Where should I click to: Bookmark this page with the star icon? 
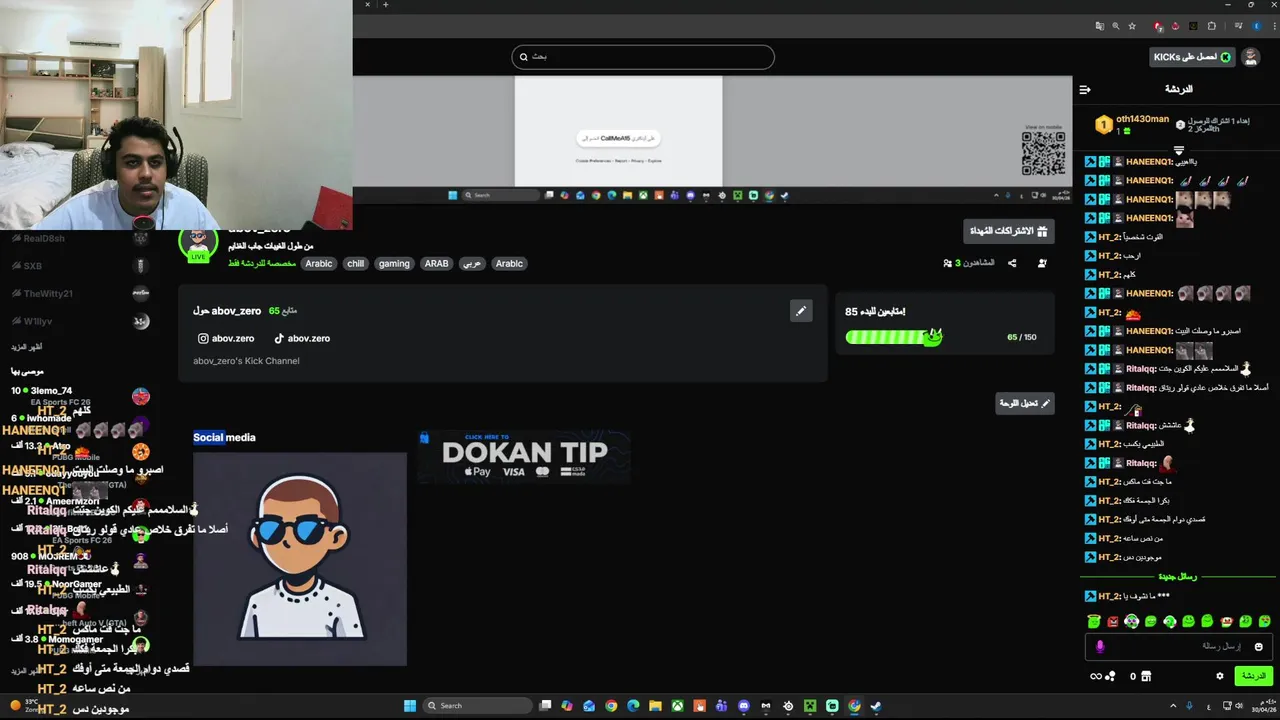pos(1132,26)
